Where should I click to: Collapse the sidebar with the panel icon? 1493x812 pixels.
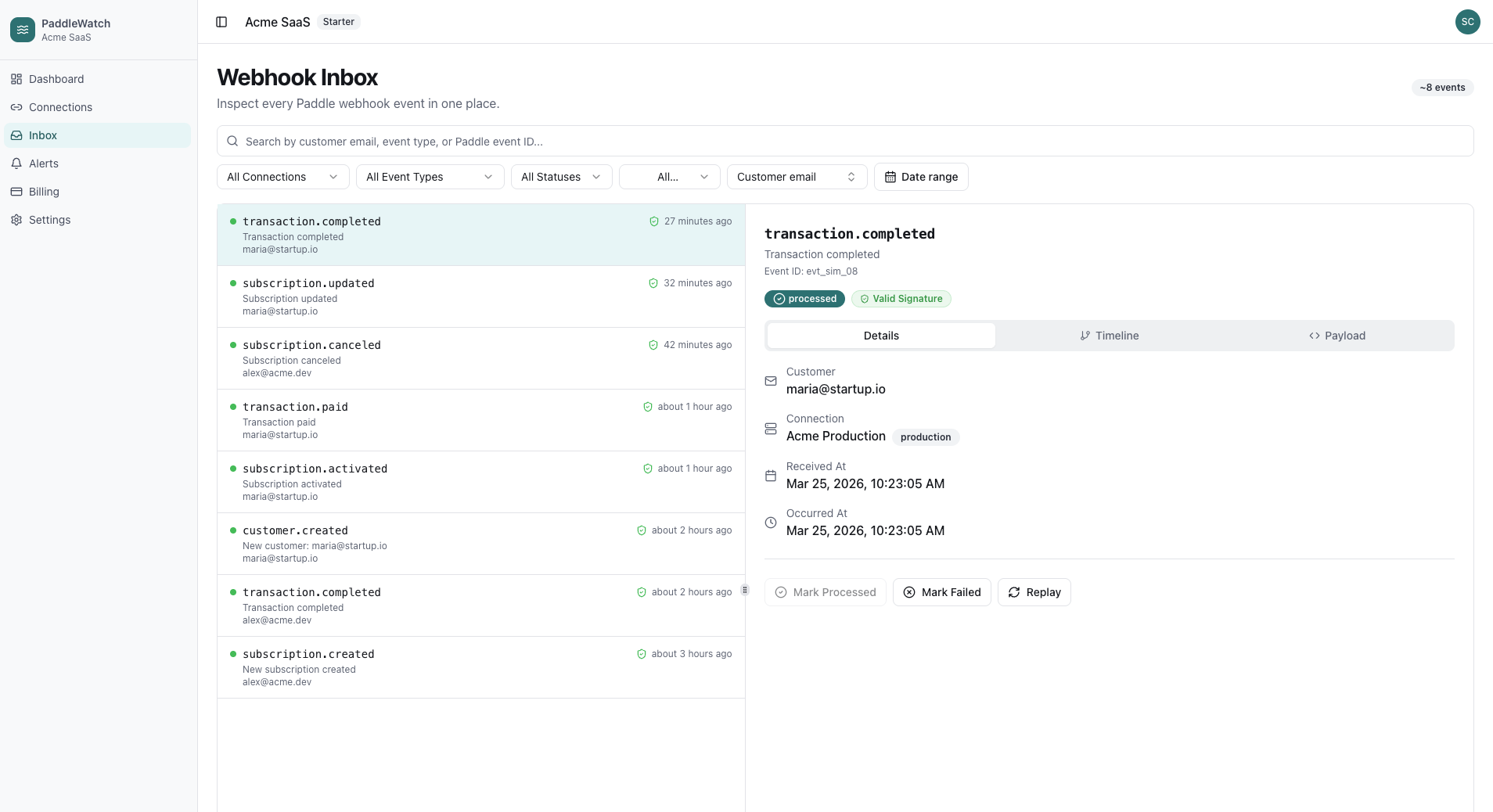click(221, 22)
